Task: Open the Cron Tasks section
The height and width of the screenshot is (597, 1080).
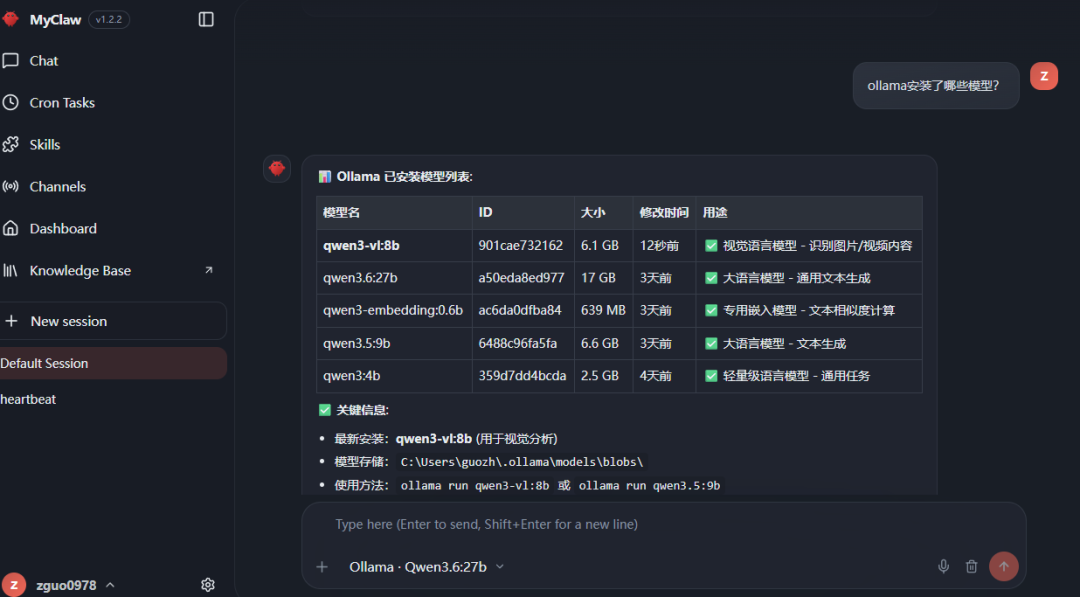Action: (62, 103)
